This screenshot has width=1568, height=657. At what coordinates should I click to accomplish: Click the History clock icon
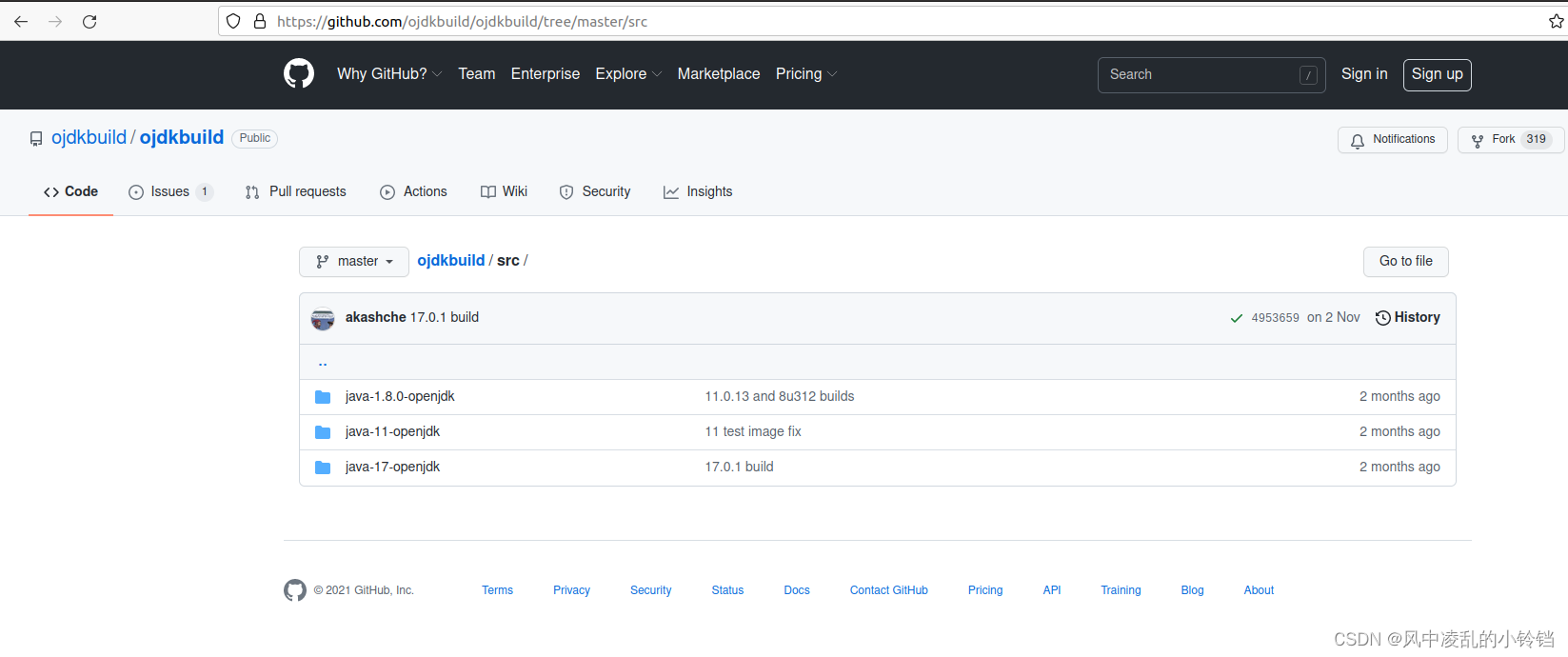1383,318
